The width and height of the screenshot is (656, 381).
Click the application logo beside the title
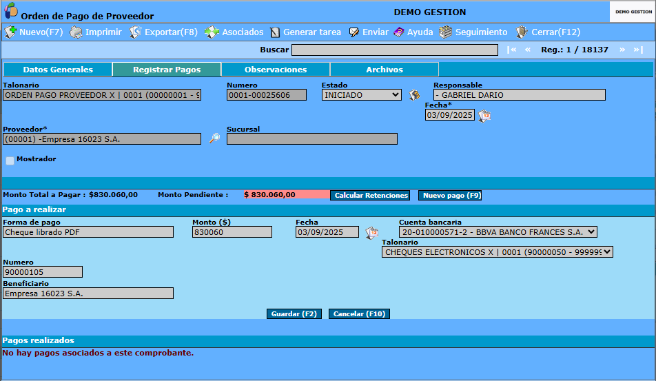(10, 10)
